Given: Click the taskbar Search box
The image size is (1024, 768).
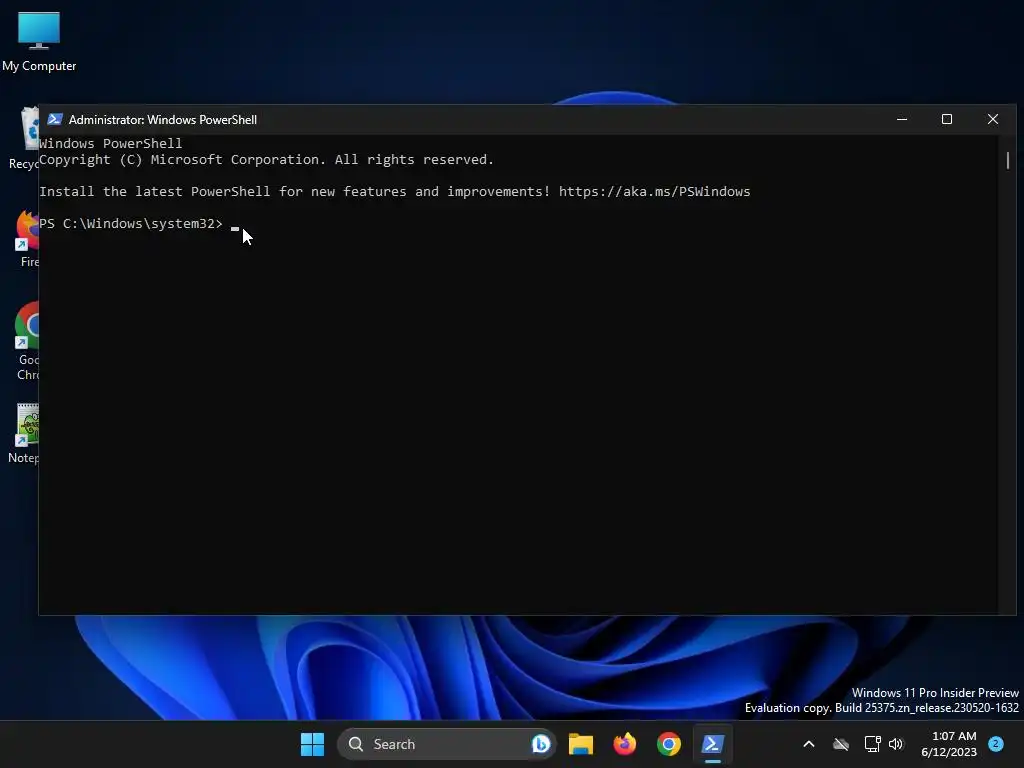Looking at the screenshot, I should (447, 744).
